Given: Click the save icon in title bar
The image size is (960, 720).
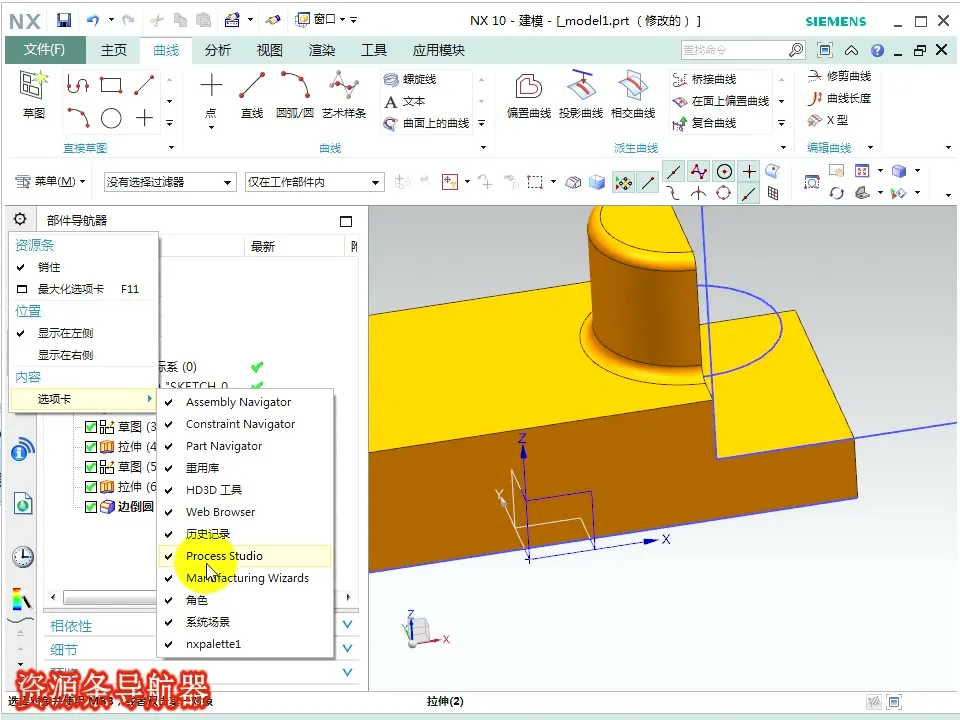Looking at the screenshot, I should click(64, 20).
